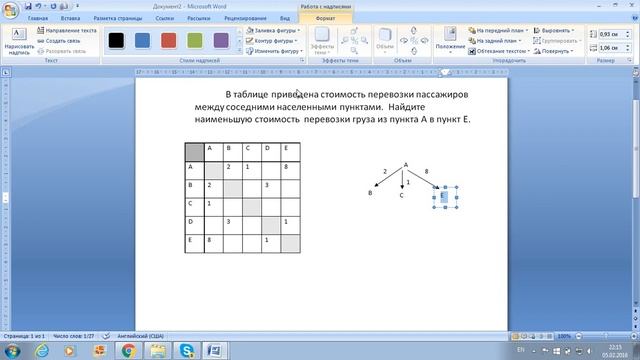Click the tab selector at the ruler corner
640x360 pixels.
click(6, 72)
